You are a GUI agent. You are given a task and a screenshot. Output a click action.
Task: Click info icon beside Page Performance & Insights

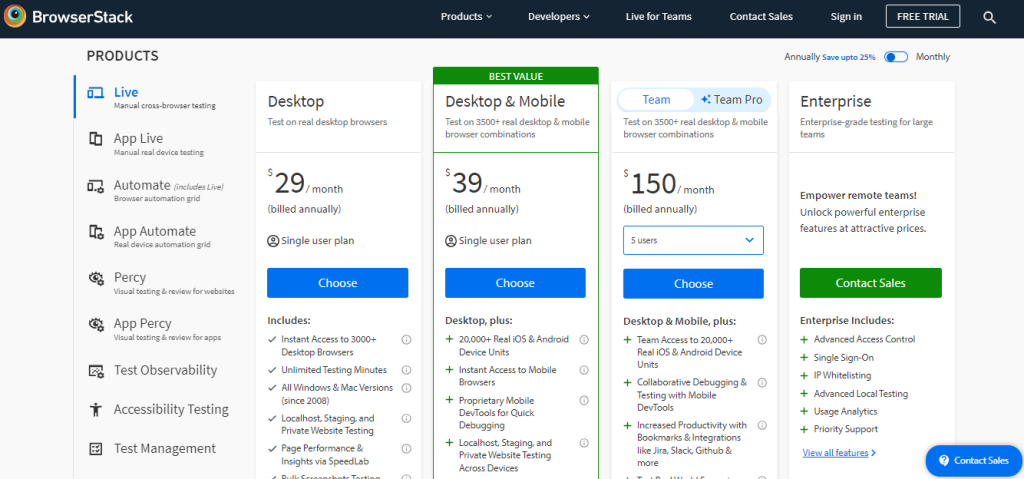[x=406, y=448]
